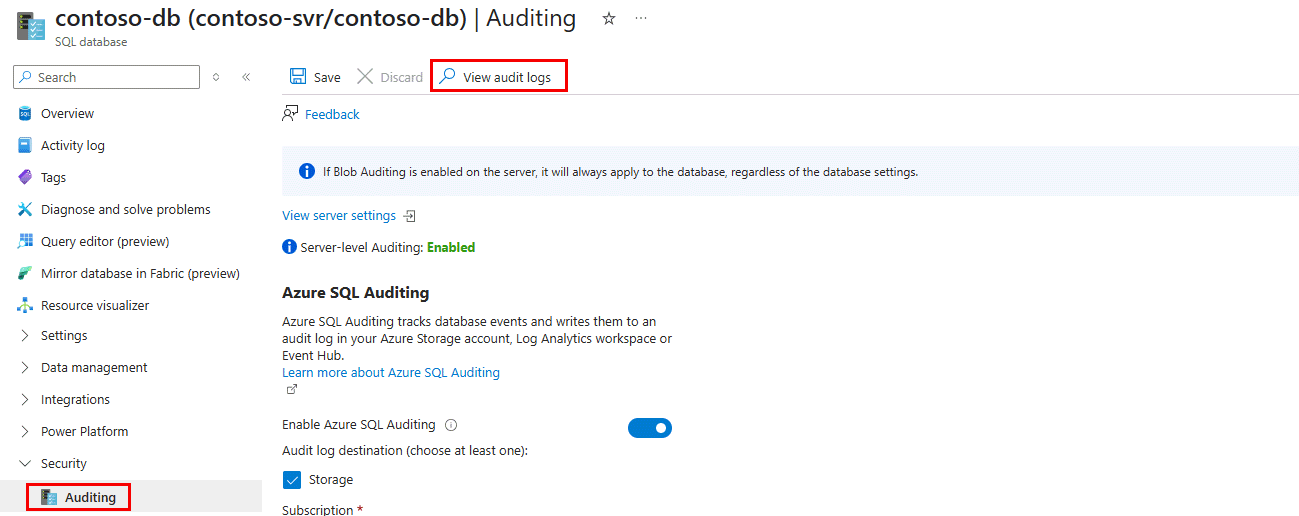Click the Mirror database in Fabric icon

click(x=25, y=273)
